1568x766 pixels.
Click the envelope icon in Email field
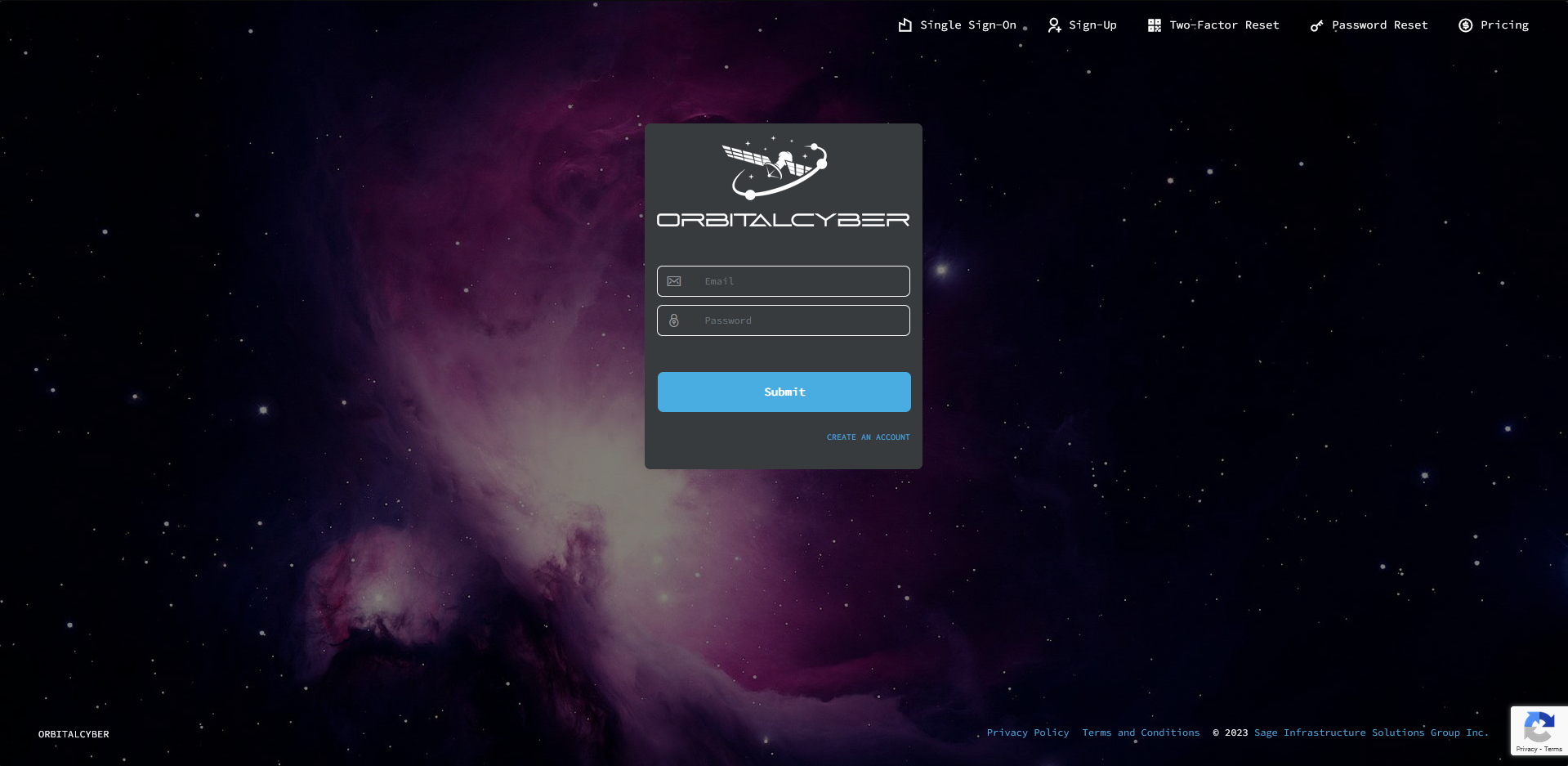coord(674,281)
